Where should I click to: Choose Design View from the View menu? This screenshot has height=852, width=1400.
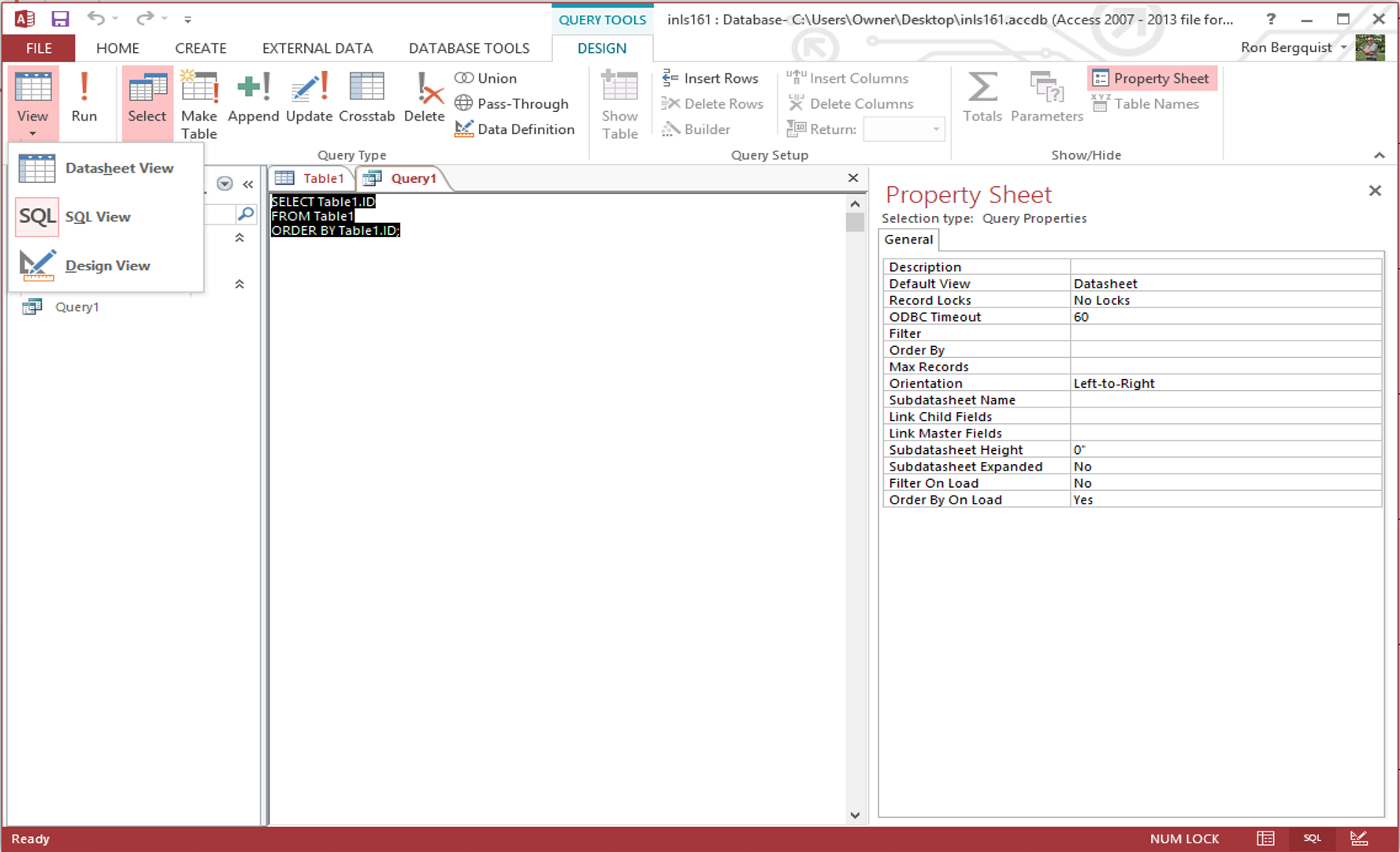(107, 266)
